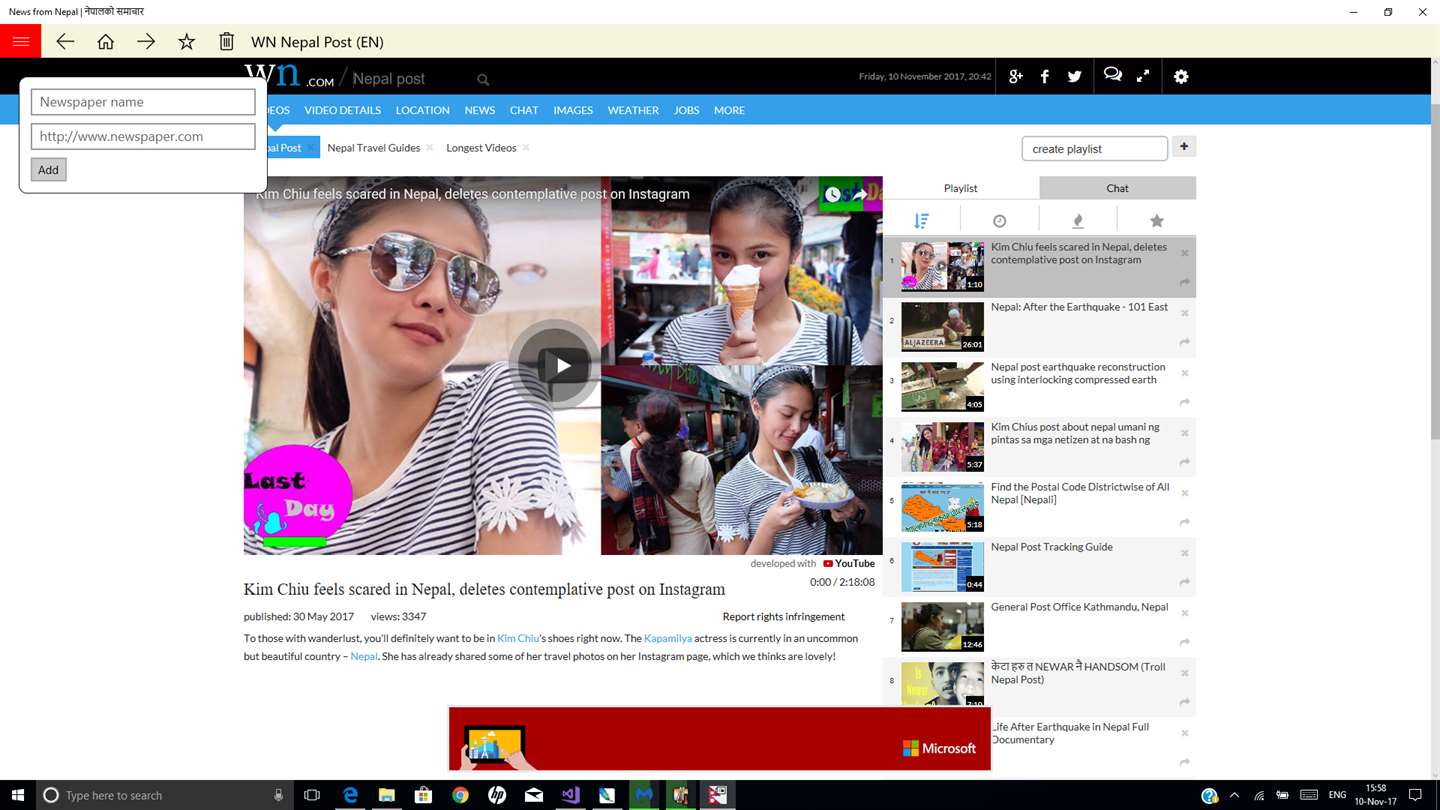Delete newspaper using trash icon
Image resolution: width=1440 pixels, height=810 pixels.
pyautogui.click(x=227, y=41)
